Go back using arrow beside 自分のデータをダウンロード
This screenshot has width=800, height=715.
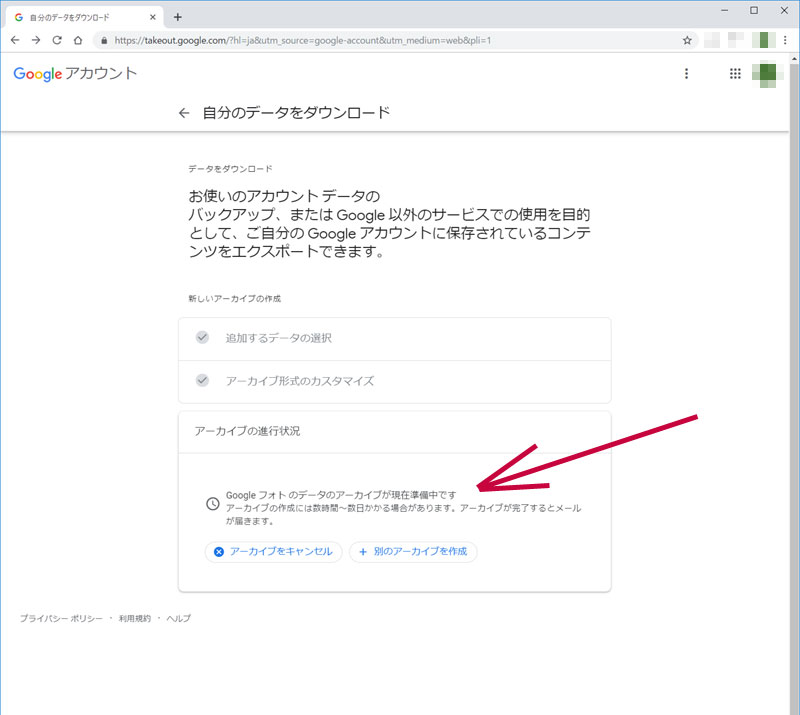coord(183,113)
